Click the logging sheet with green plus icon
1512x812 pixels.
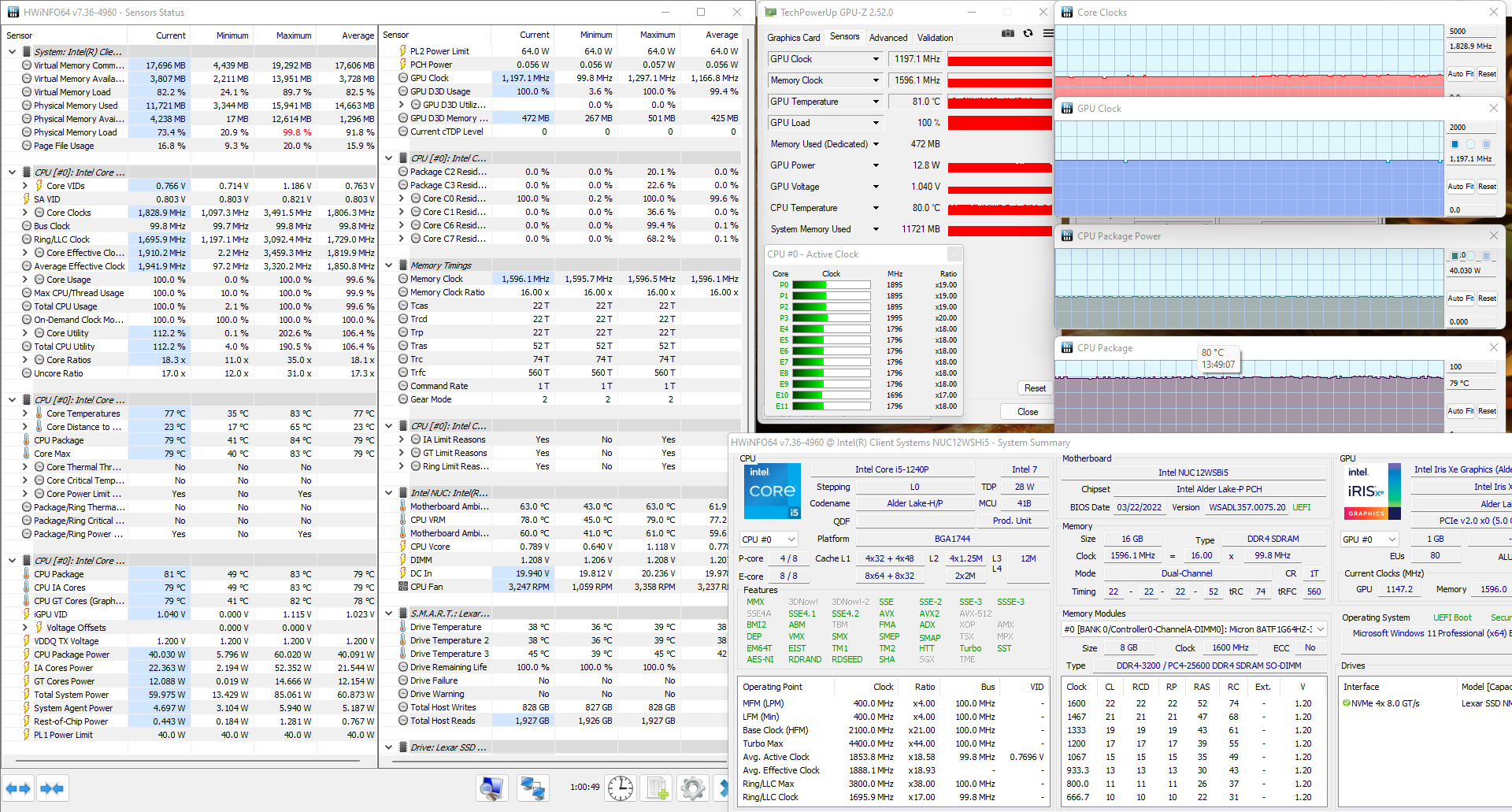[657, 788]
